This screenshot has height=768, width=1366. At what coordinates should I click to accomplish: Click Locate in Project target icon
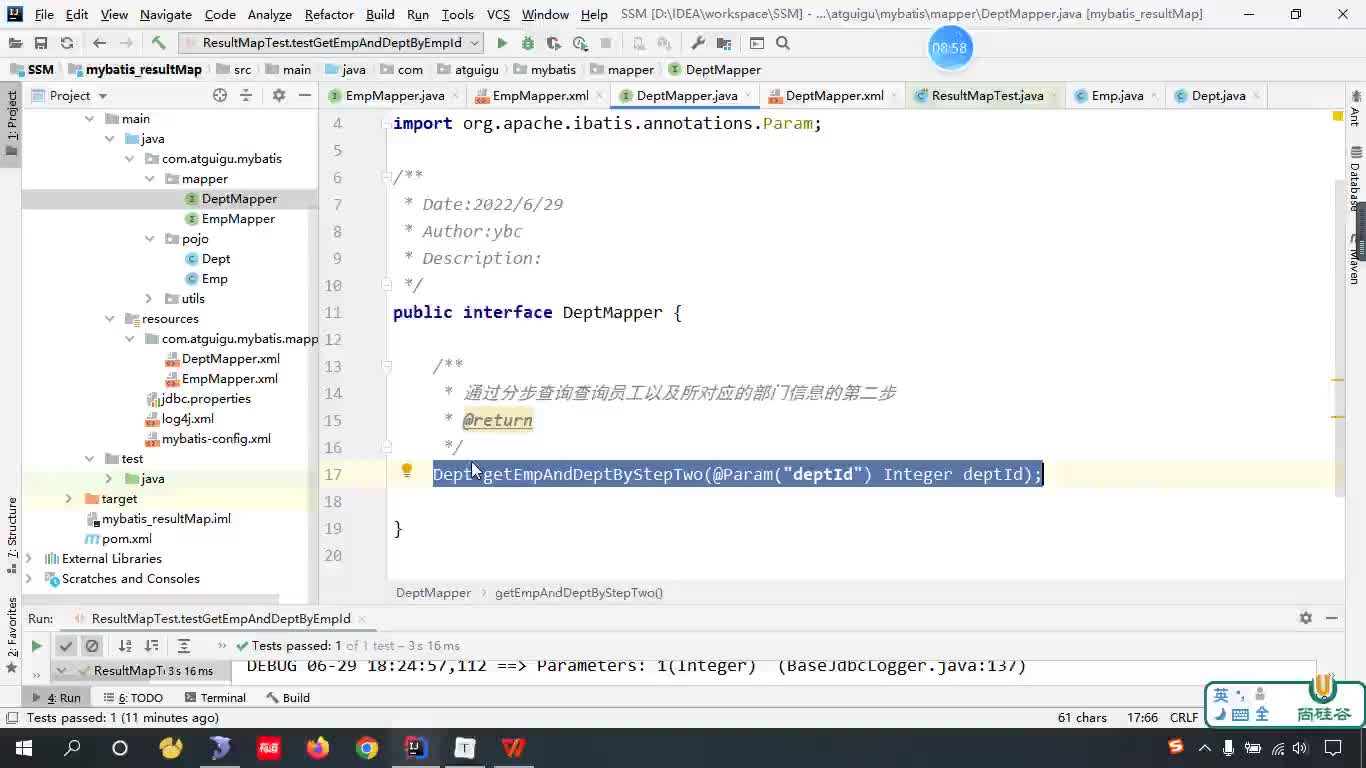pos(220,95)
